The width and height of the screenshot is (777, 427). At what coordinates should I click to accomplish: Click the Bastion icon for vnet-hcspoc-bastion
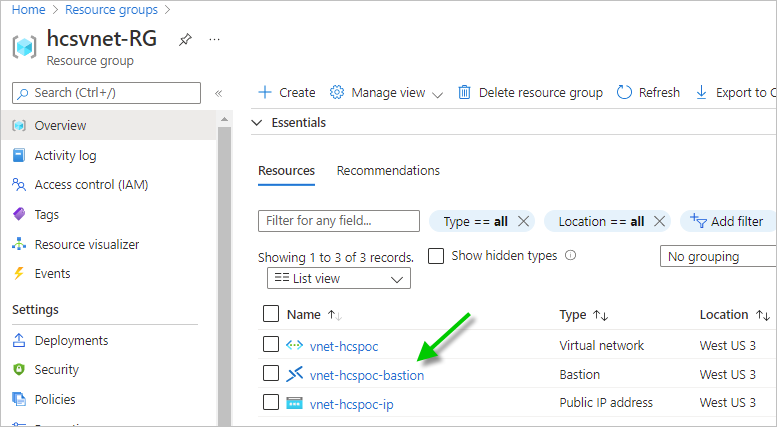pos(294,374)
